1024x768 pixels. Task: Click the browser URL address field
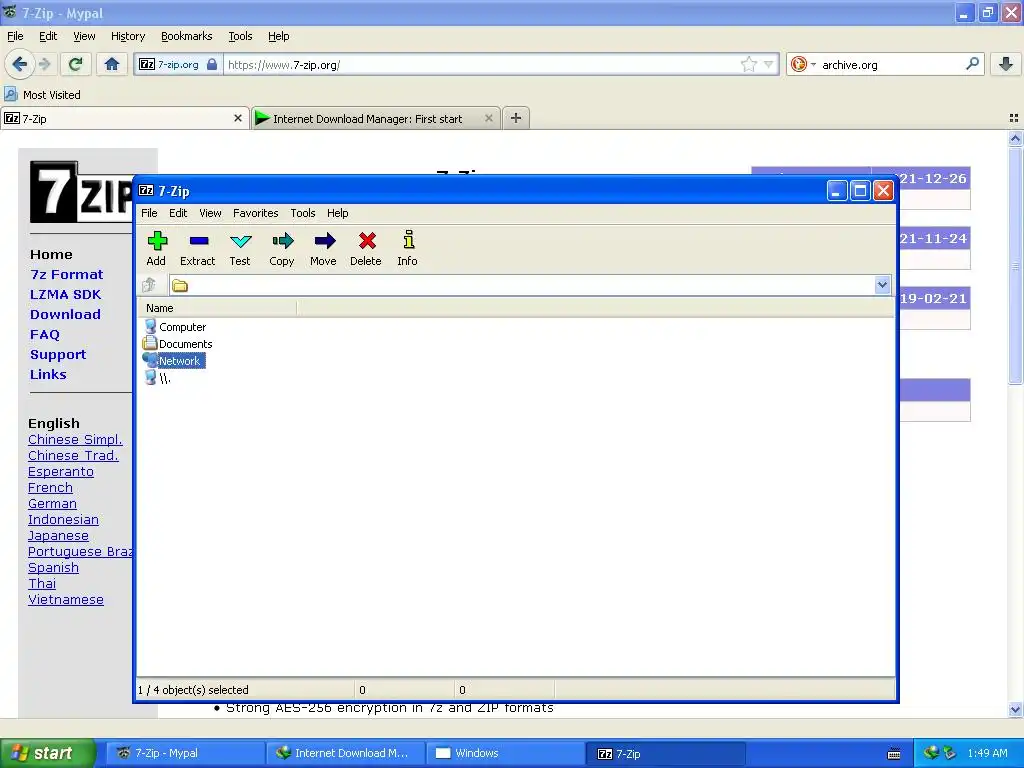pyautogui.click(x=481, y=65)
